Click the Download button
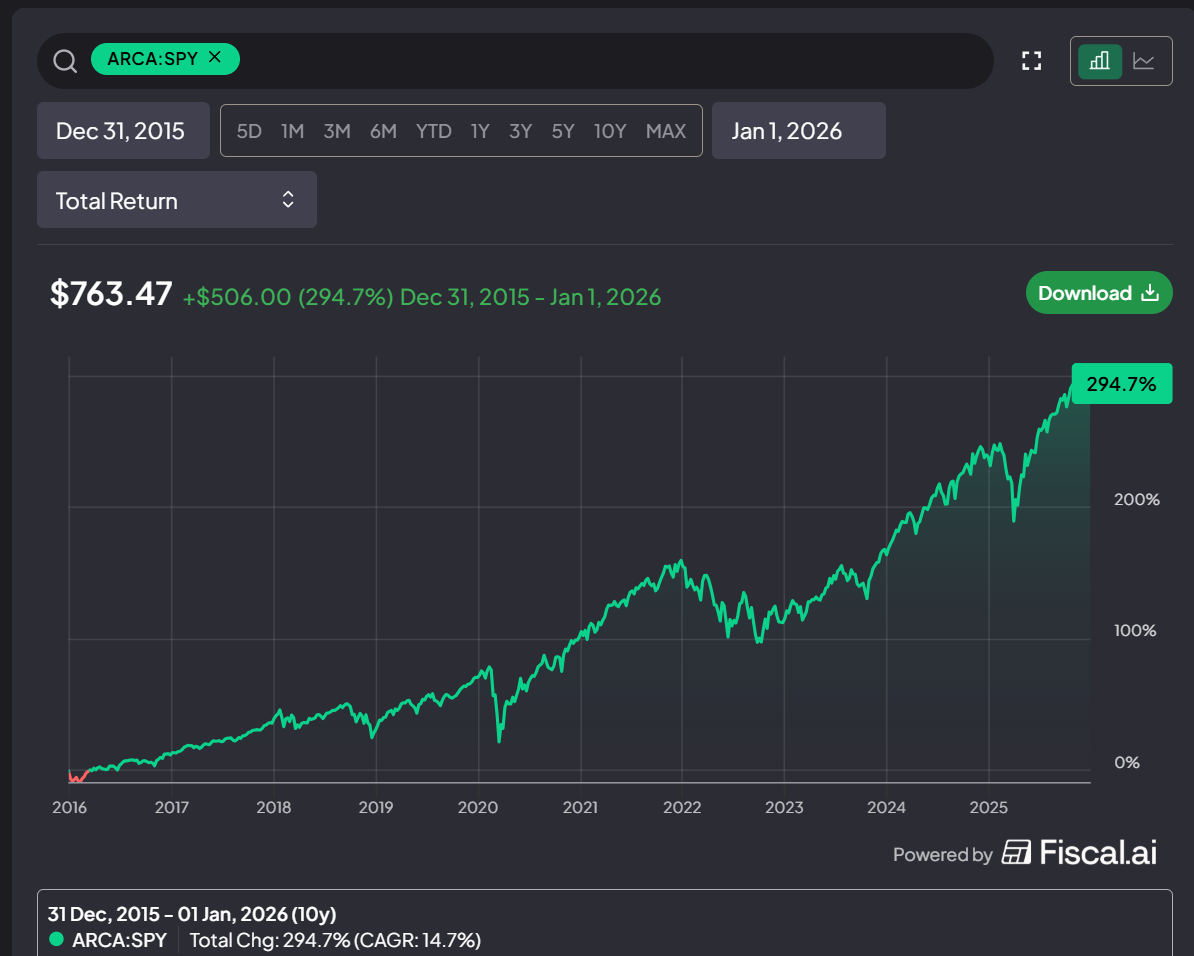The width and height of the screenshot is (1194, 956). [x=1099, y=293]
